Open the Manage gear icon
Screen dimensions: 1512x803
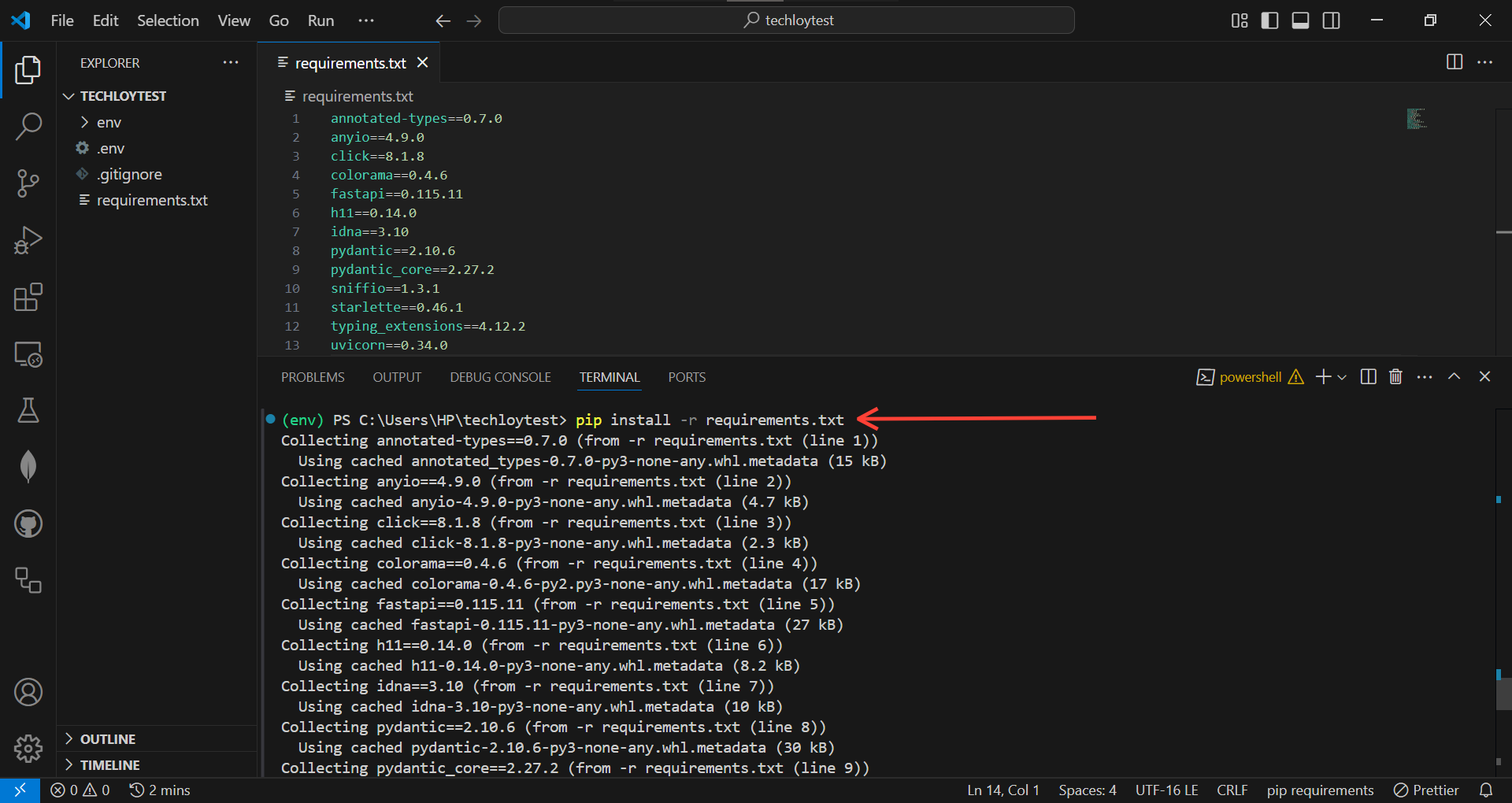28,749
